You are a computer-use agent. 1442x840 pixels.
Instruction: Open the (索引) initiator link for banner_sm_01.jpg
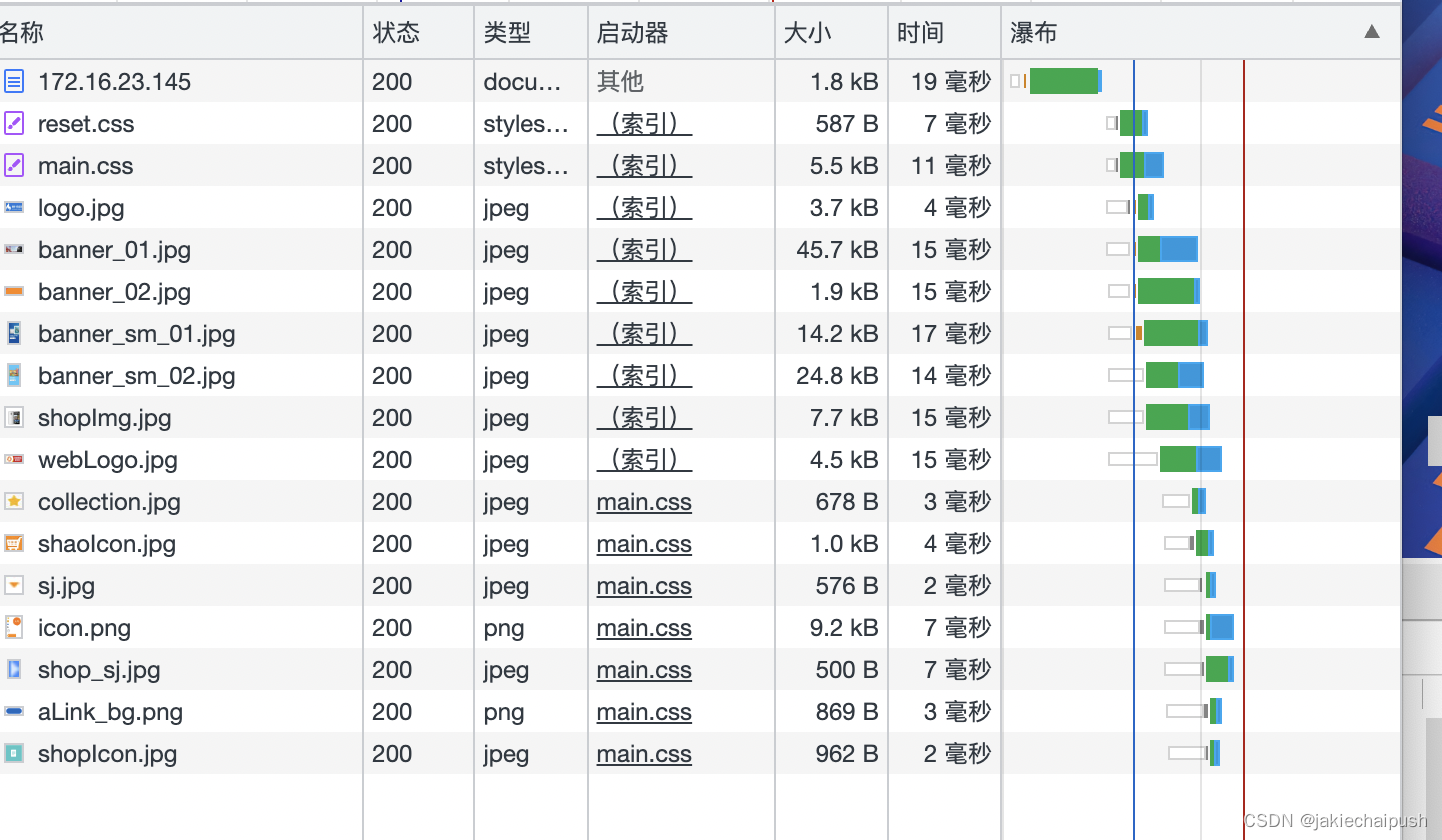644,334
